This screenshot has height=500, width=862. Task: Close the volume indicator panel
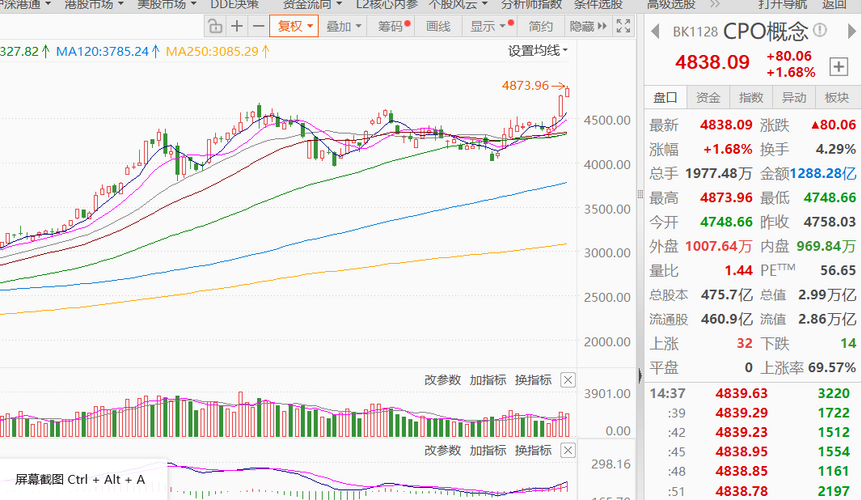click(568, 380)
